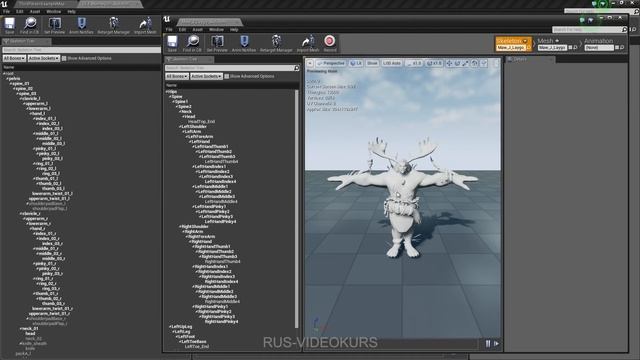The image size is (640, 360).
Task: Click play forward button under viewport
Action: [x=496, y=344]
